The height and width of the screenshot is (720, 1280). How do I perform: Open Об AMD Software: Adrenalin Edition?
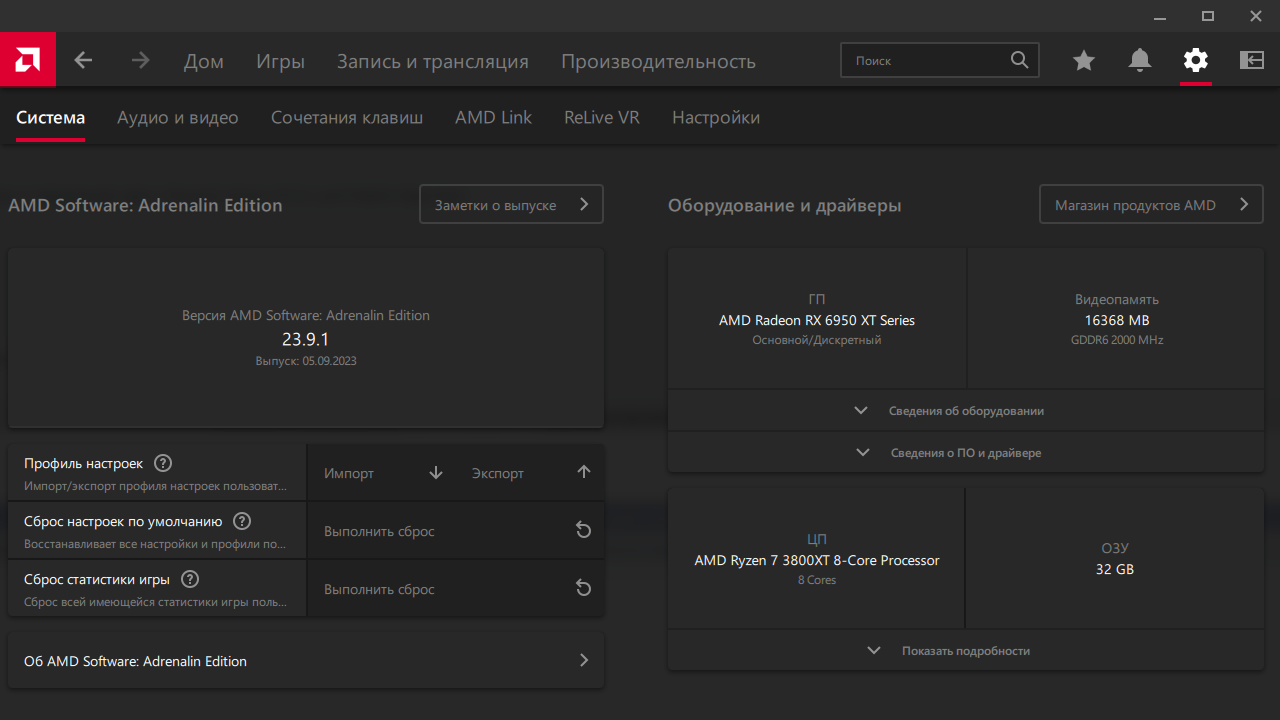pyautogui.click(x=306, y=660)
